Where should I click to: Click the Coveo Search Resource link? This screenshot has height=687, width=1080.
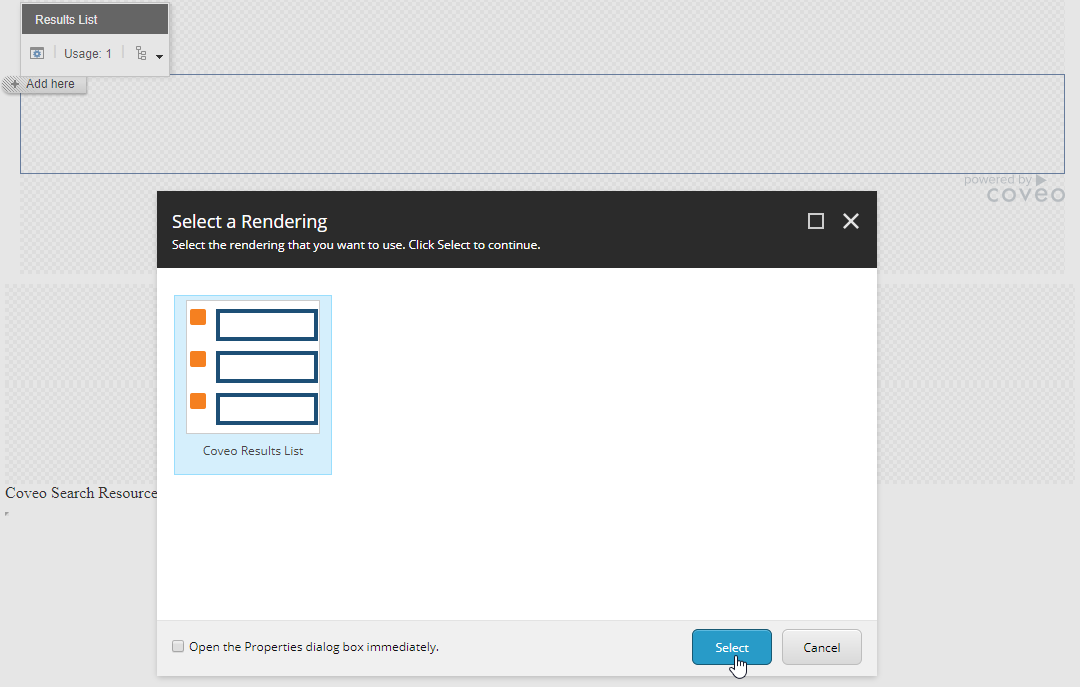(x=80, y=493)
